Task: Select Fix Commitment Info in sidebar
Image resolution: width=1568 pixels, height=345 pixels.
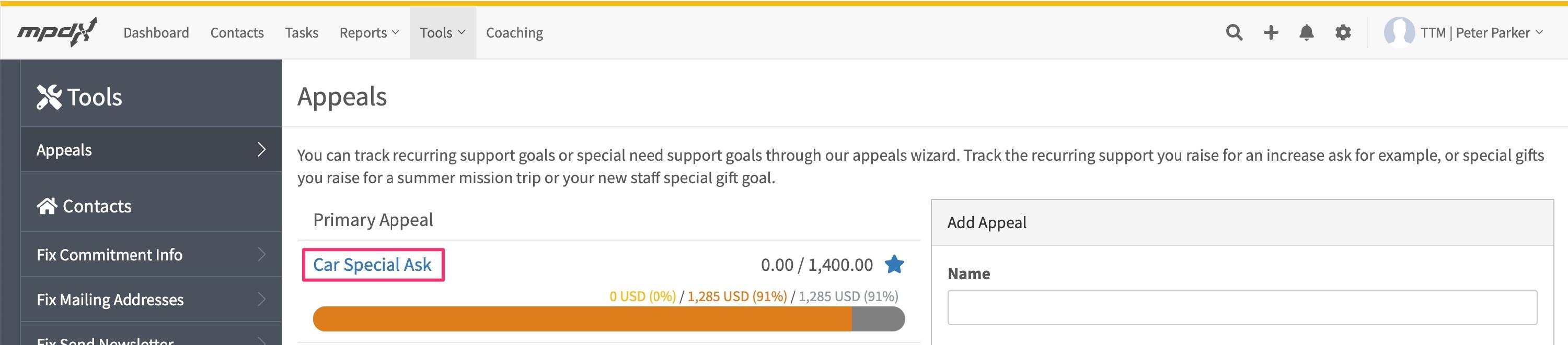Action: pos(151,255)
